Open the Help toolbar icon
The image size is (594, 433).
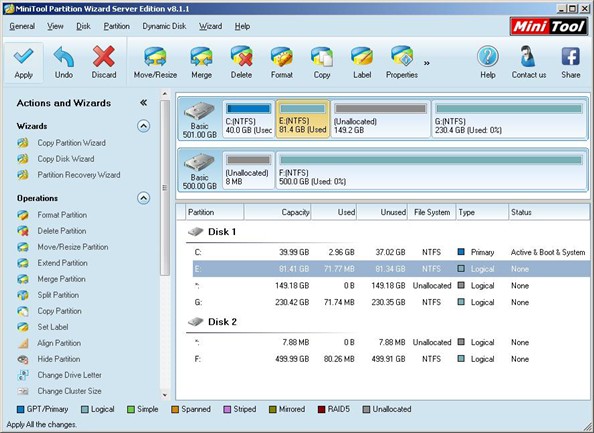488,63
